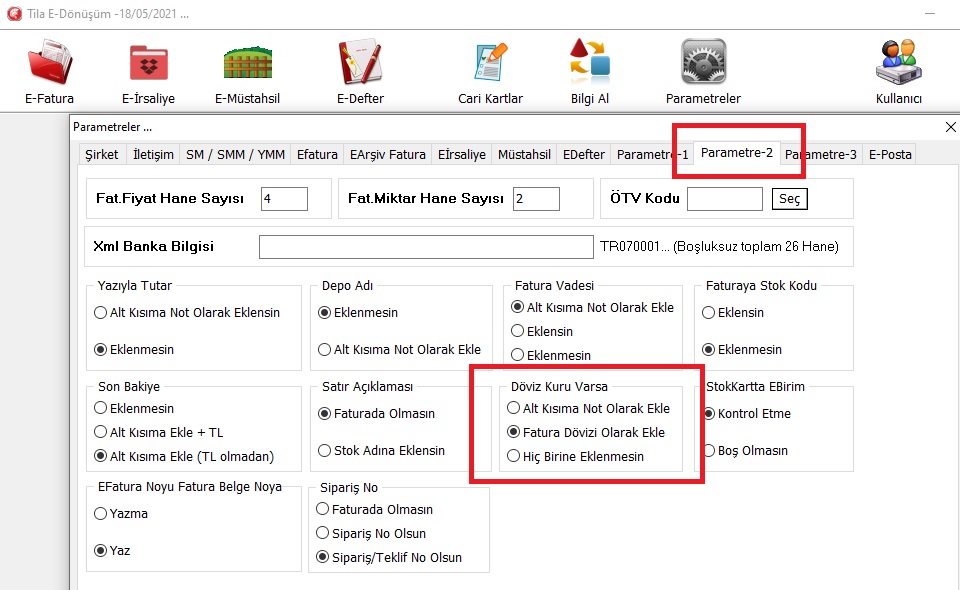Open the Parametreler gear icon
960x590 pixels.
click(x=703, y=63)
